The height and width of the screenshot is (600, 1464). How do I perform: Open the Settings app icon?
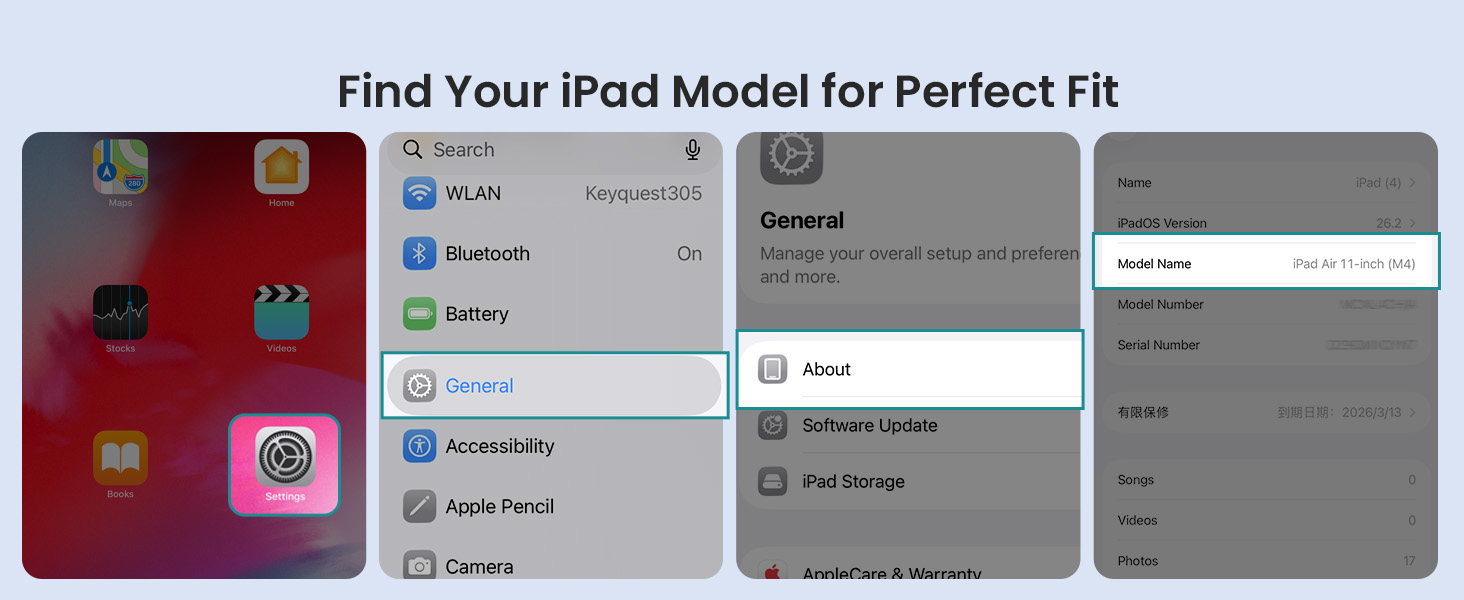coord(285,457)
